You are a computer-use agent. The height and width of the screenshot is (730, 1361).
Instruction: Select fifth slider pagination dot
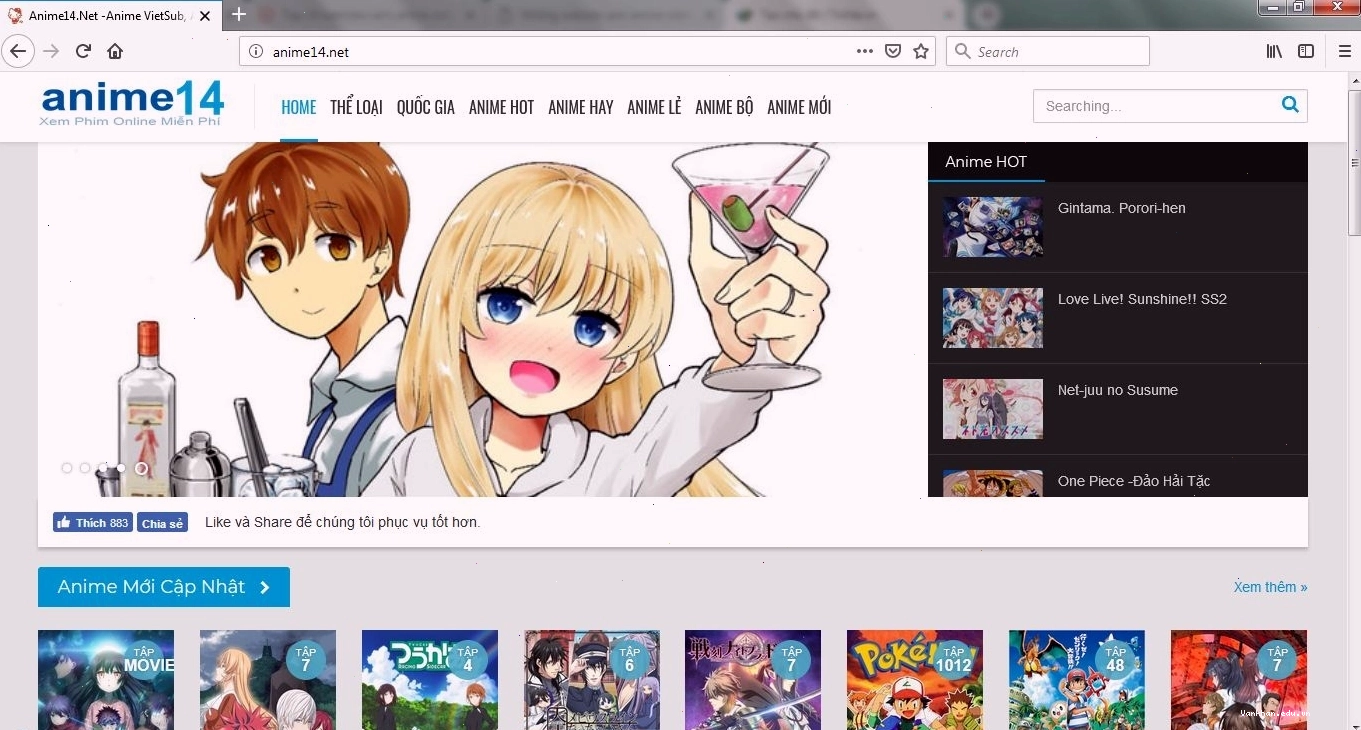point(141,468)
